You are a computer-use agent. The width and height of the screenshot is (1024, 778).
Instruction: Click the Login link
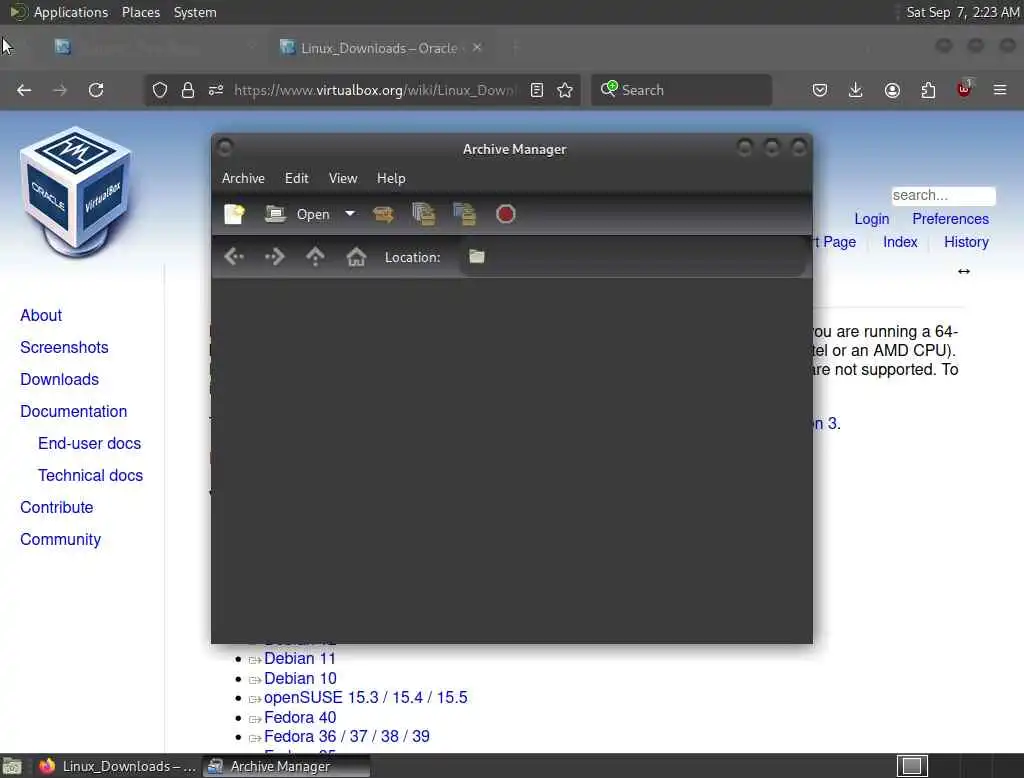[872, 219]
